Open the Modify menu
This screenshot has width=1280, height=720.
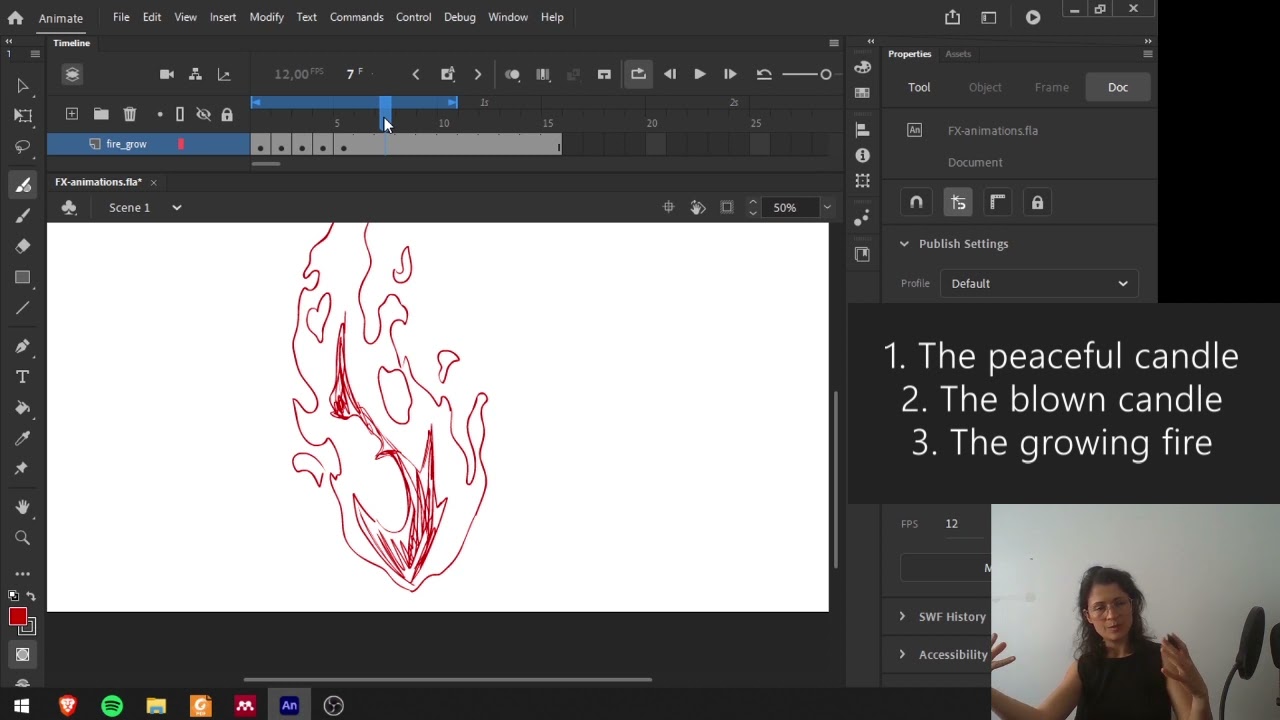pos(266,17)
